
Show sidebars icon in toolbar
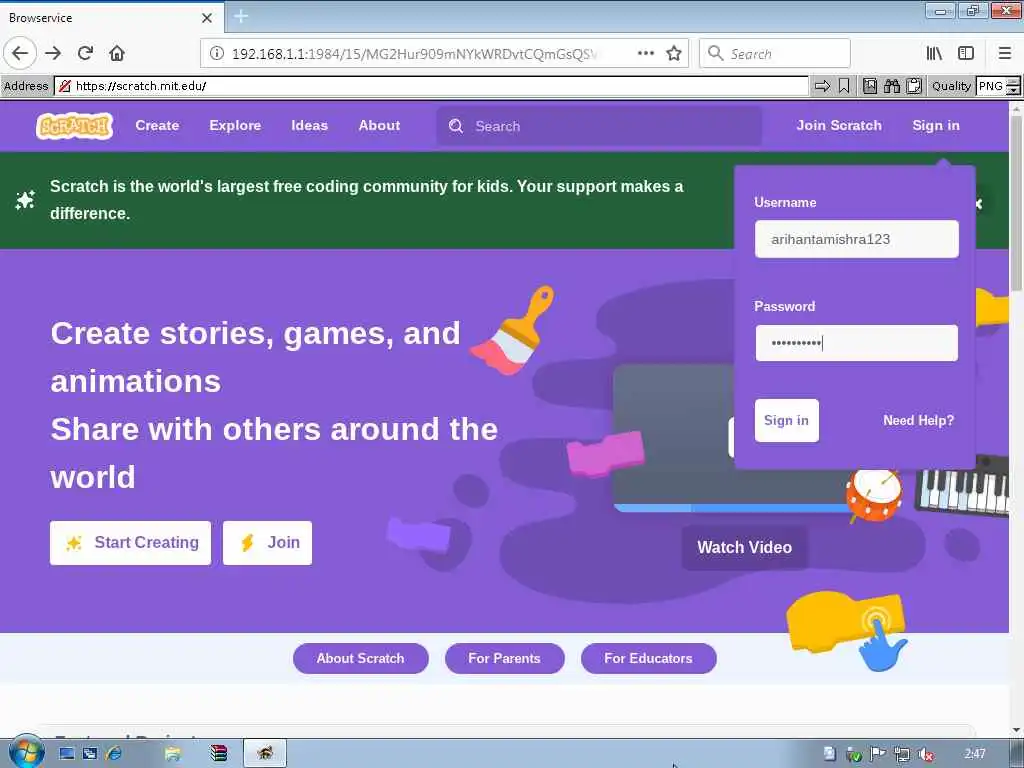(966, 53)
